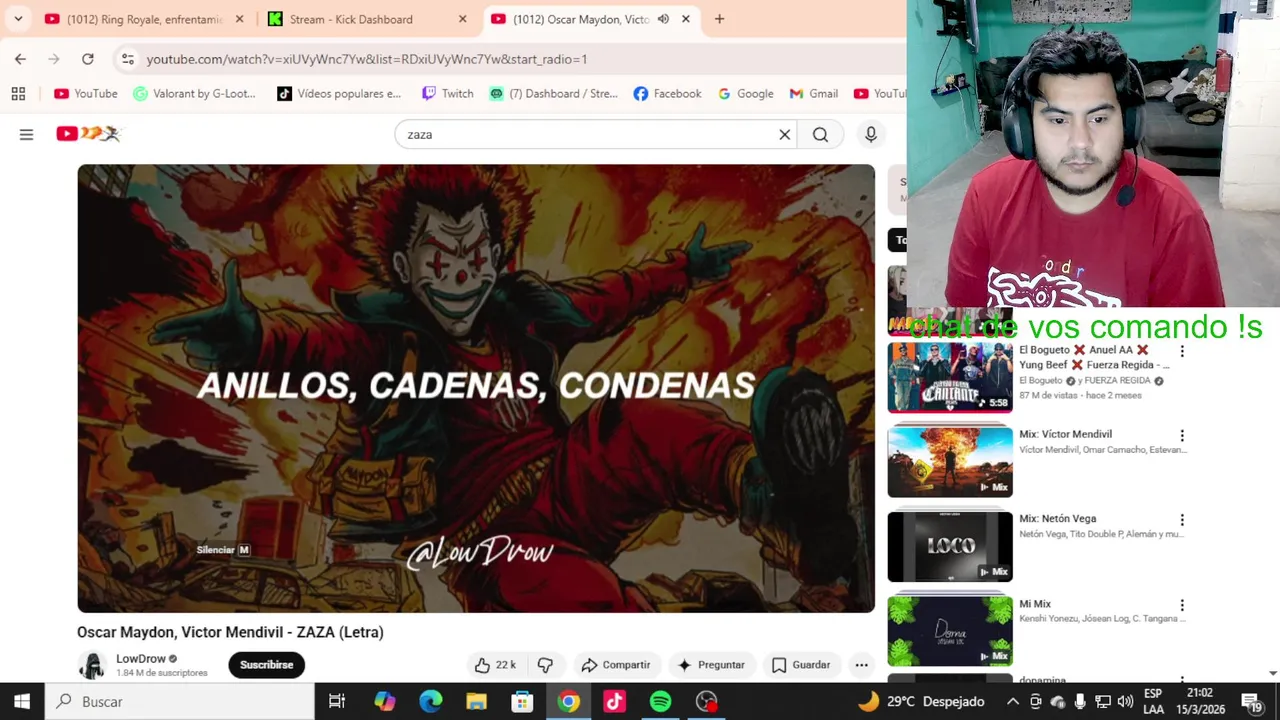Open Mix: Netón Vega thumbnail
Image resolution: width=1280 pixels, height=720 pixels.
click(950, 547)
